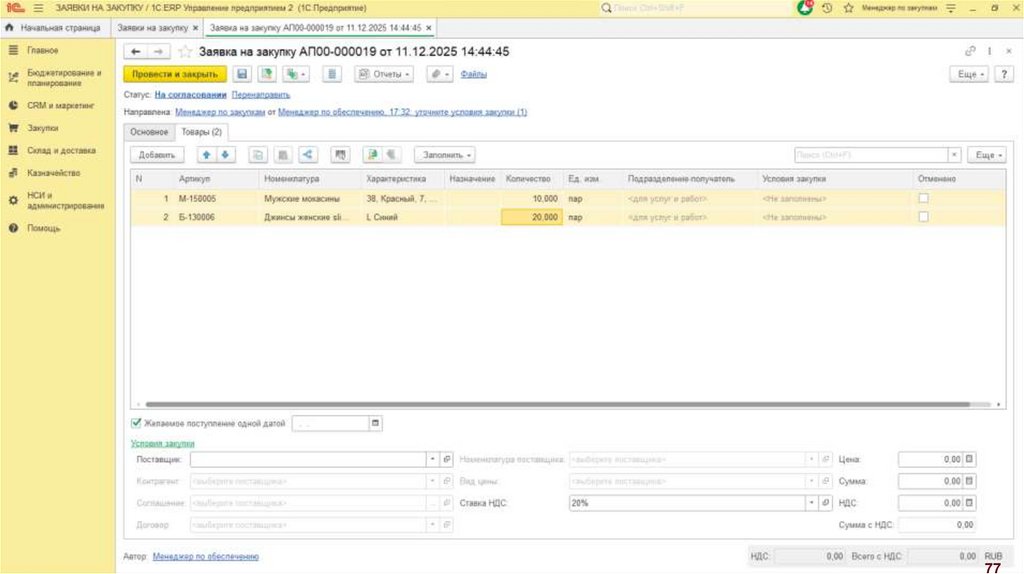This screenshot has width=1024, height=574.
Task: Click the get-link chain icon
Action: (x=970, y=51)
